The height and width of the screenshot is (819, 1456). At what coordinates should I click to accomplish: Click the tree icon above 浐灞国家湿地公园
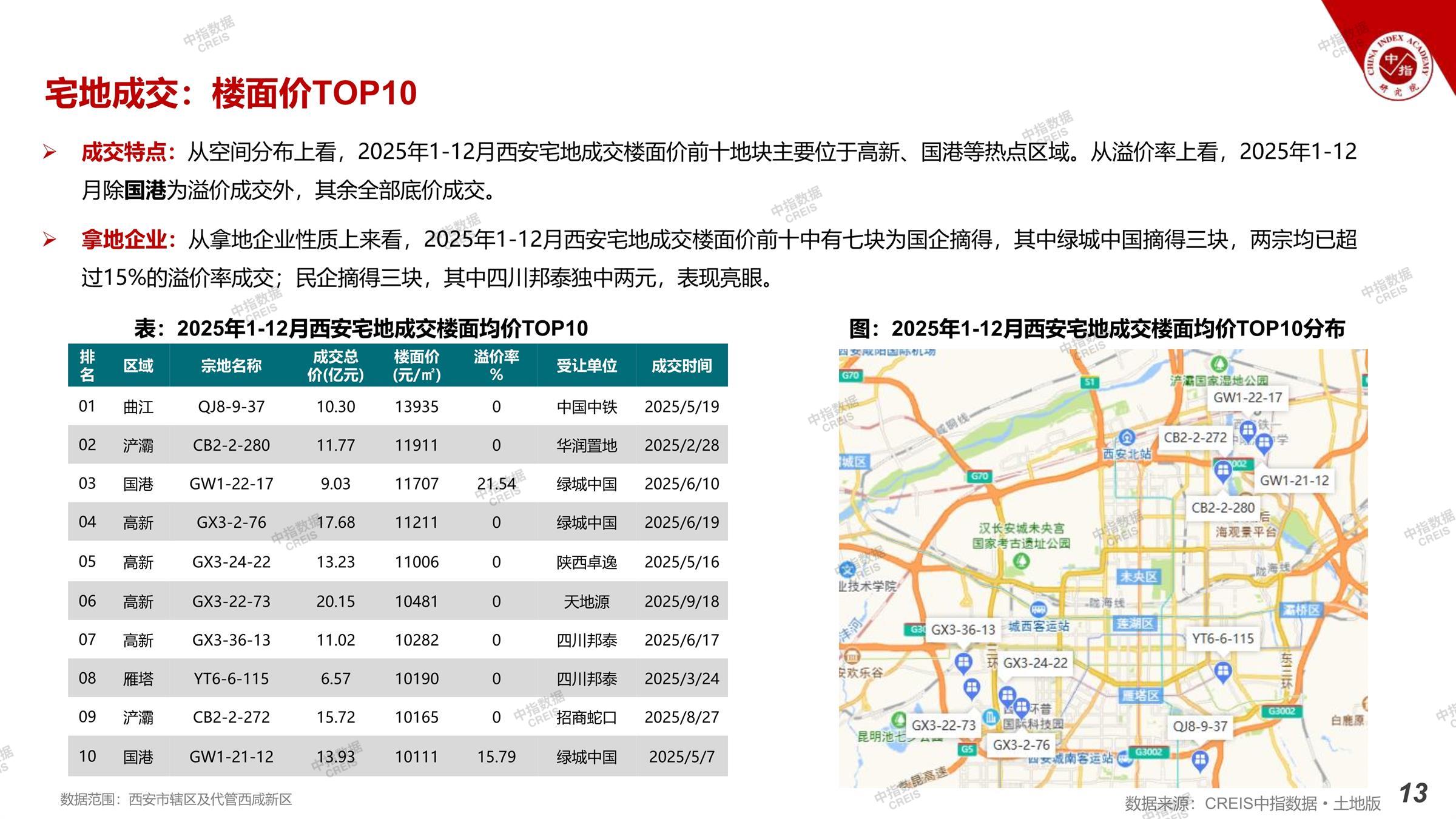click(x=1219, y=365)
